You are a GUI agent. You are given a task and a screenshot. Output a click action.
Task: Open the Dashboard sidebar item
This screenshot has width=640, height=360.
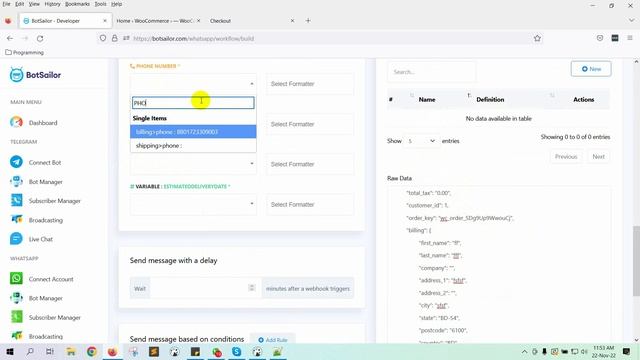[x=43, y=123]
